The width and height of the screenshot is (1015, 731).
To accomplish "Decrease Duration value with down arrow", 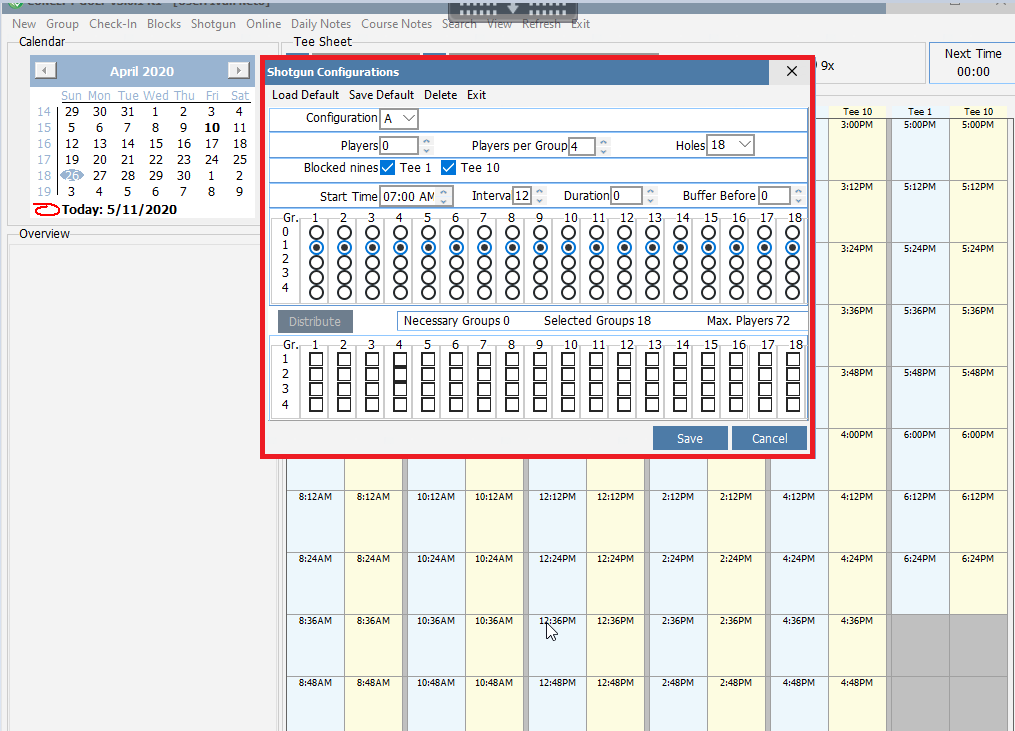I will [x=651, y=201].
